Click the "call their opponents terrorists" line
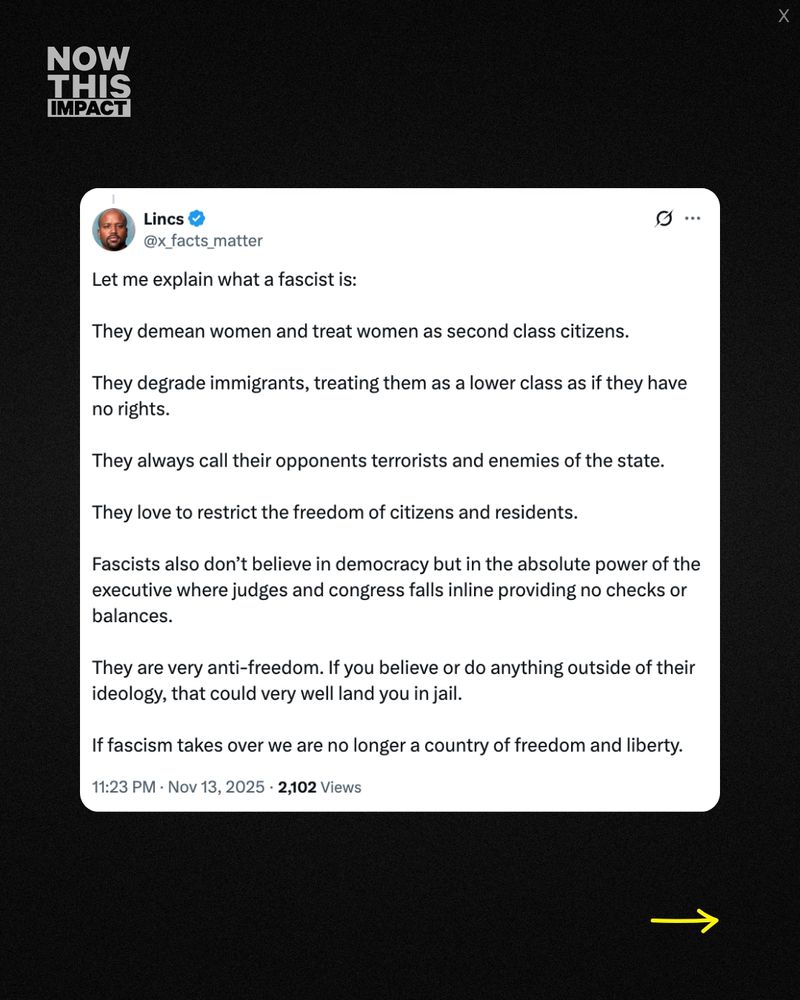800x1000 pixels. [x=378, y=461]
